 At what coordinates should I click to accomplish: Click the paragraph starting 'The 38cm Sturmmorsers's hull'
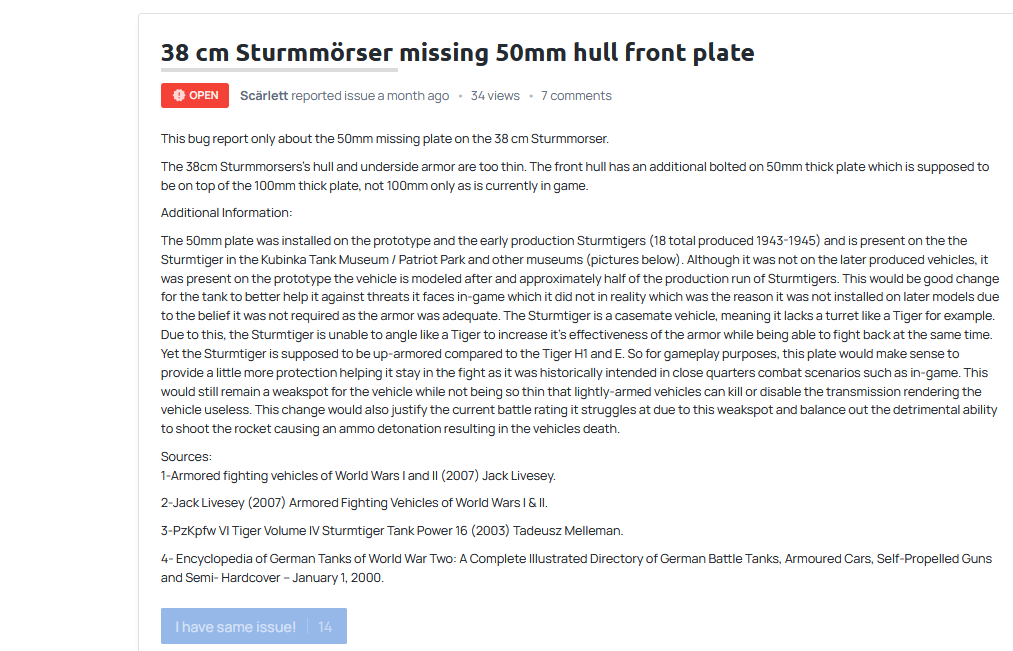click(x=574, y=176)
